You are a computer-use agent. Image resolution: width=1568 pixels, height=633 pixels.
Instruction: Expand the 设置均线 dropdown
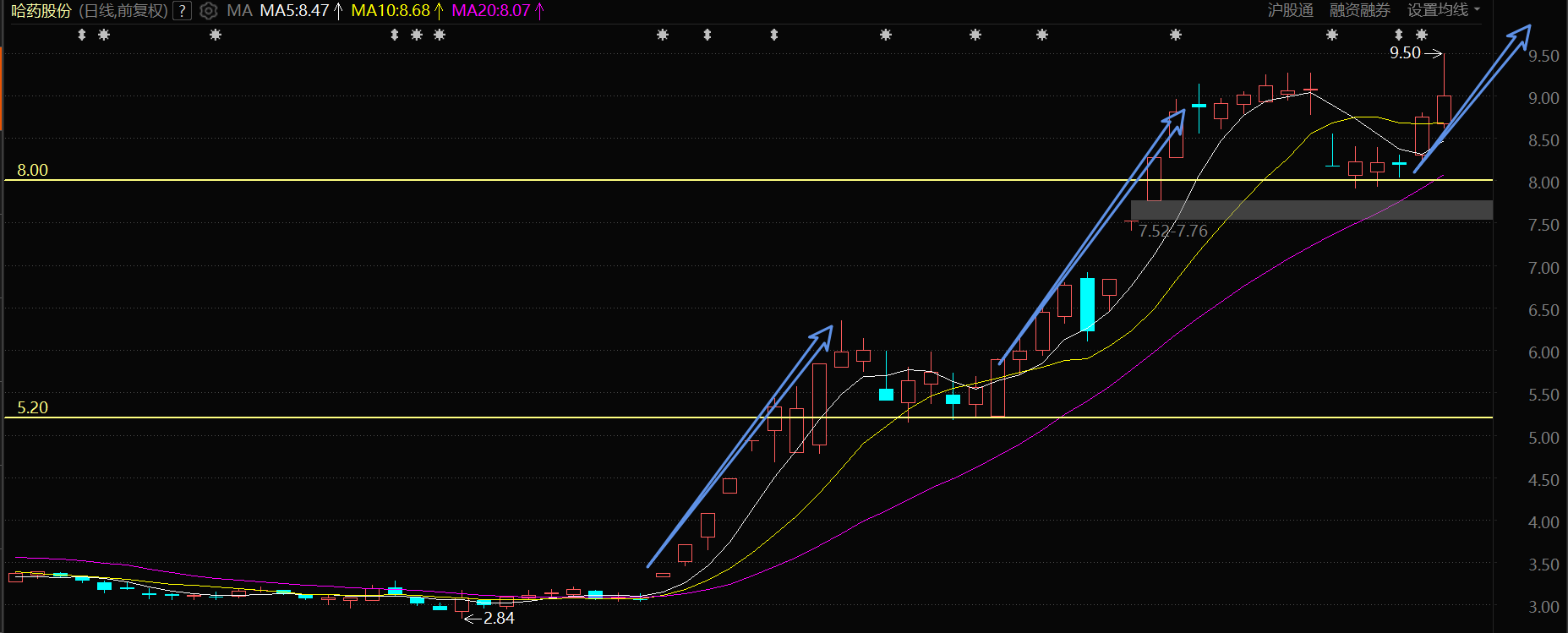click(x=1444, y=10)
